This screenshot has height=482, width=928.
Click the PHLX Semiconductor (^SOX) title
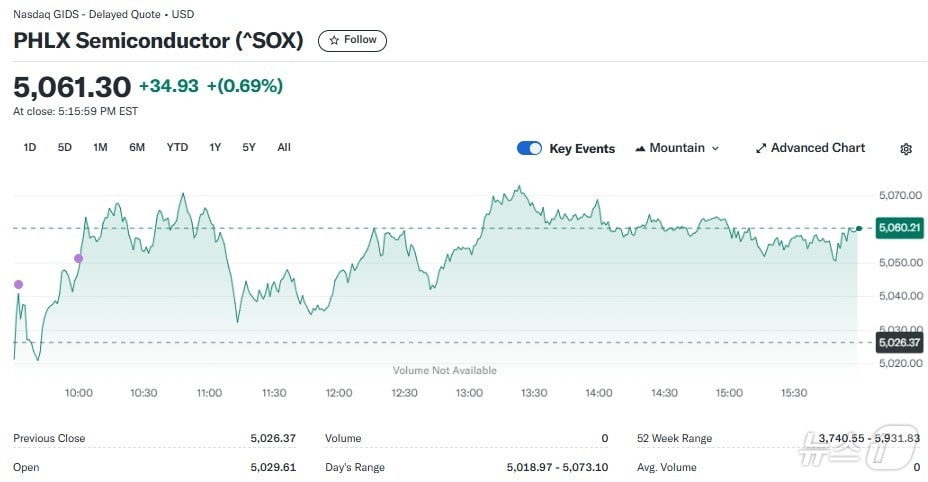point(158,40)
